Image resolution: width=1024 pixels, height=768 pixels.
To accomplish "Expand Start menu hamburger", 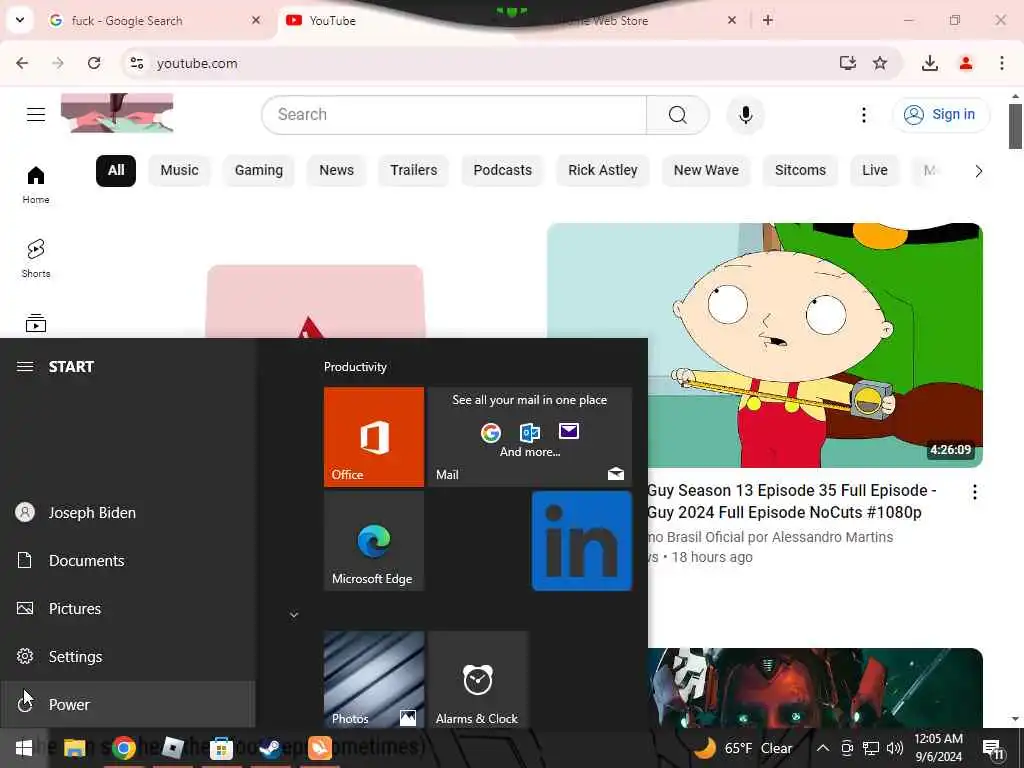I will click(25, 366).
